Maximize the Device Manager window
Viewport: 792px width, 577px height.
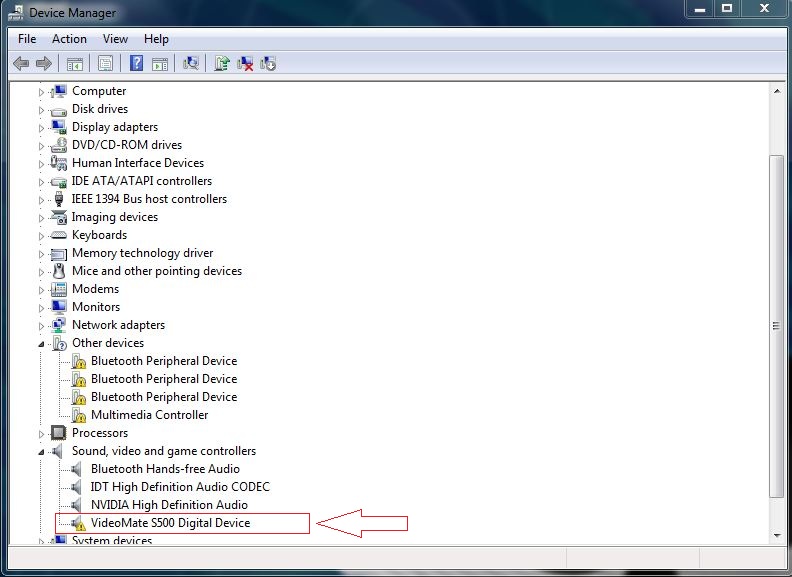click(x=727, y=9)
